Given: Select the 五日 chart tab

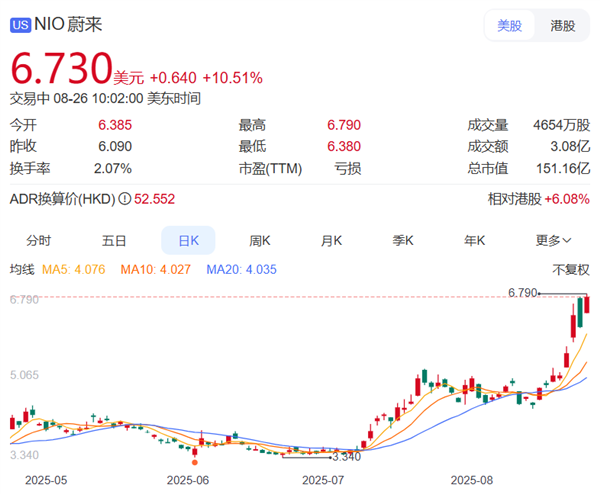Looking at the screenshot, I should (x=114, y=241).
